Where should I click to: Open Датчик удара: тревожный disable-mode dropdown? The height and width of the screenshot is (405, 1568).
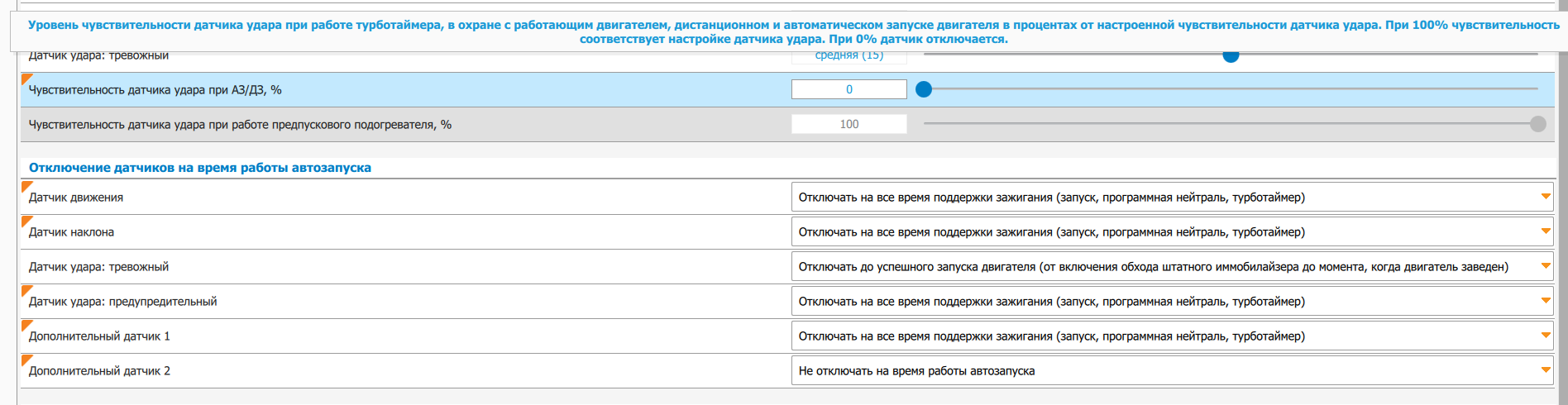1171,267
